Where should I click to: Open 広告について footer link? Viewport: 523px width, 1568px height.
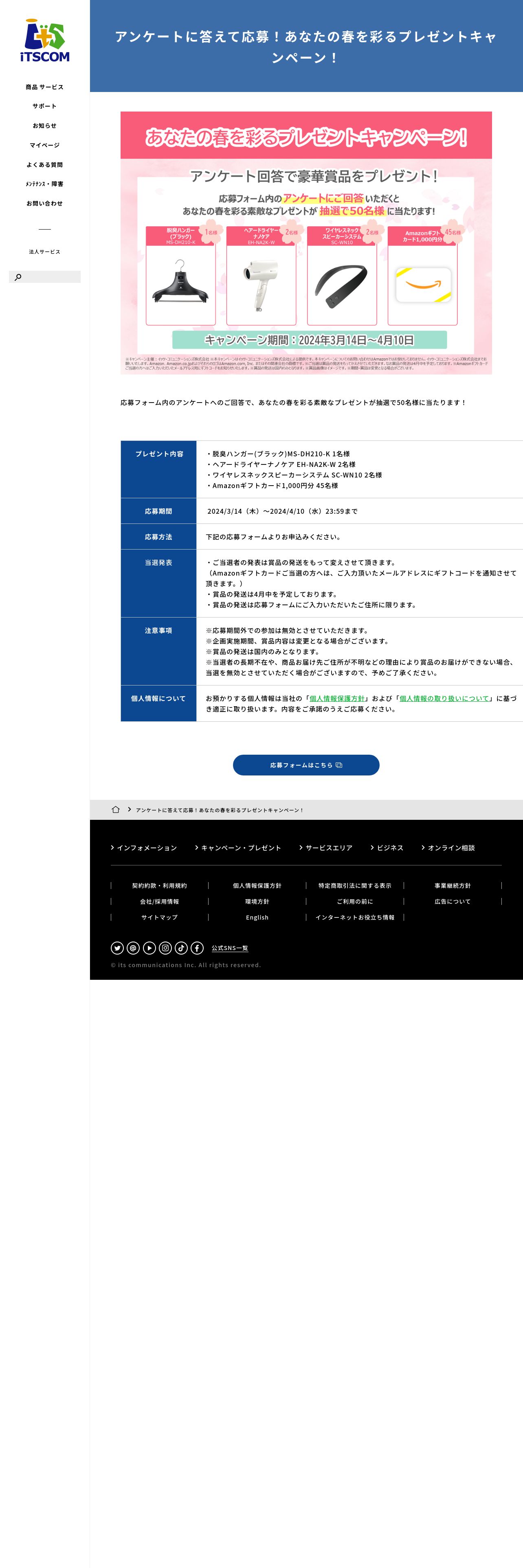point(453,902)
